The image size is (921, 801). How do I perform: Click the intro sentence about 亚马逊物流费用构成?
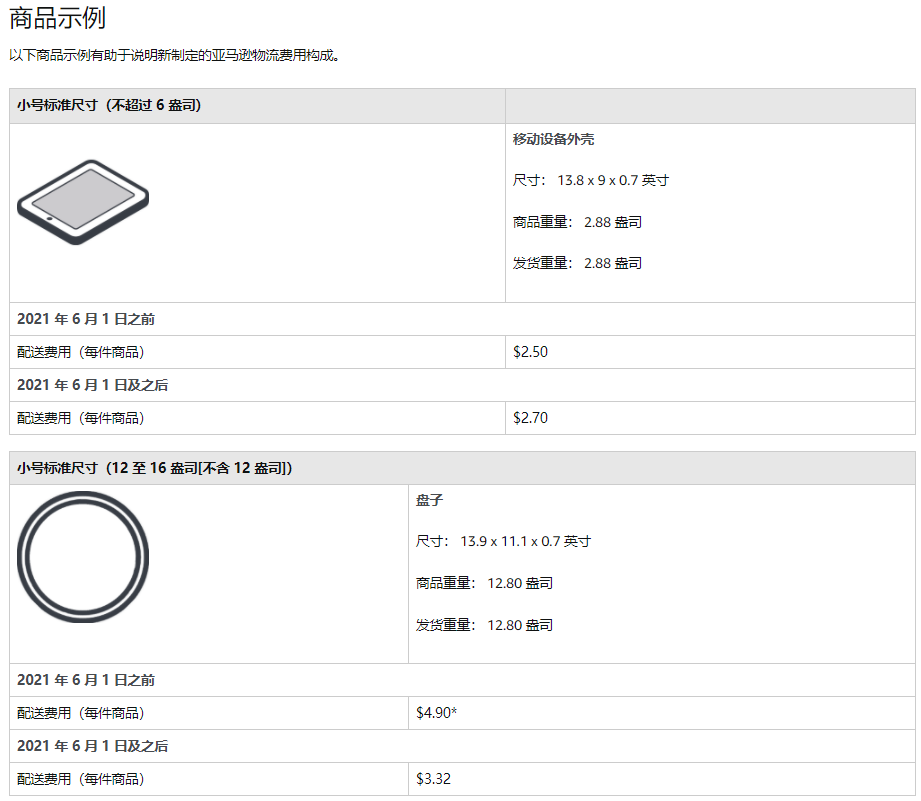click(175, 56)
